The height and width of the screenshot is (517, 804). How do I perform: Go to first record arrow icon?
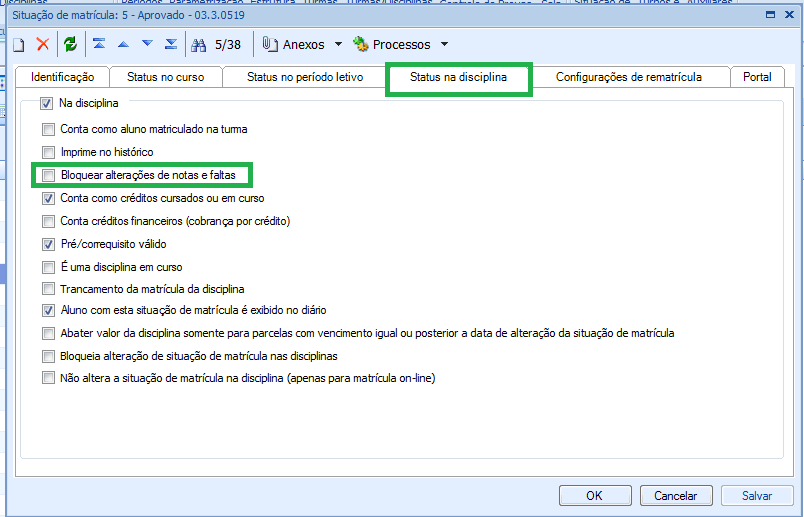(99, 44)
